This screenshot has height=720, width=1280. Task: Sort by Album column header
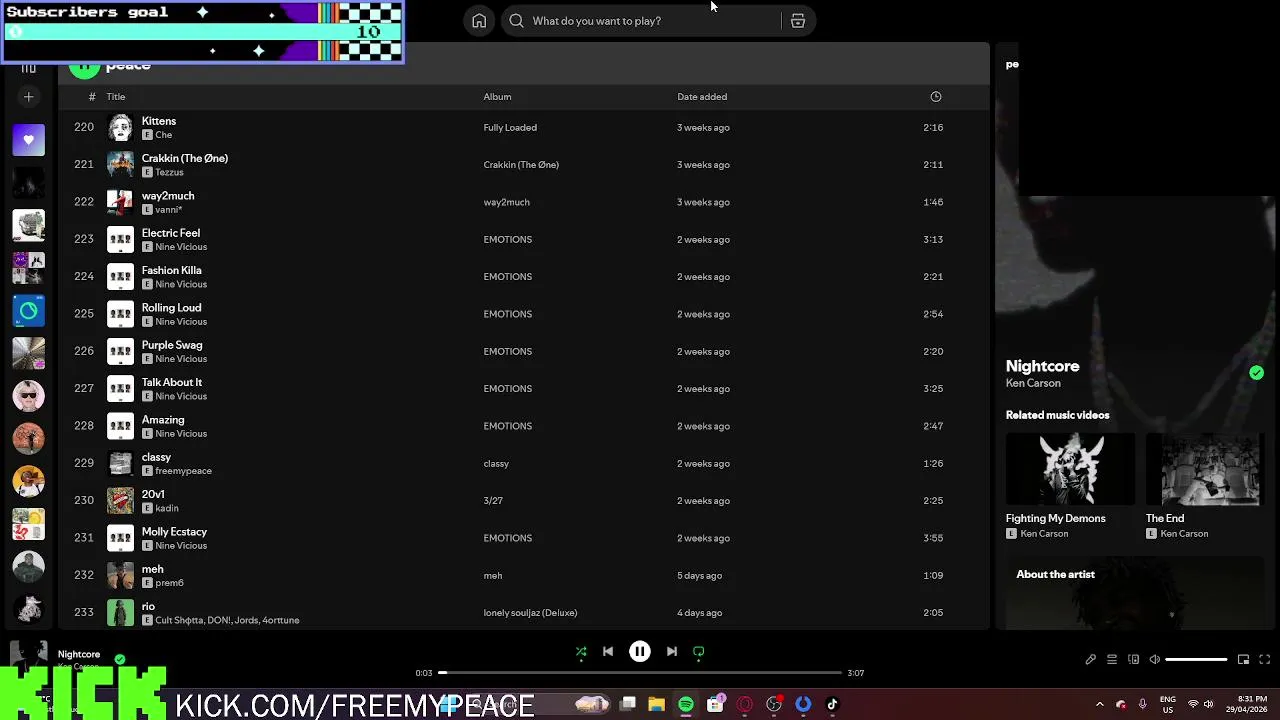click(497, 97)
